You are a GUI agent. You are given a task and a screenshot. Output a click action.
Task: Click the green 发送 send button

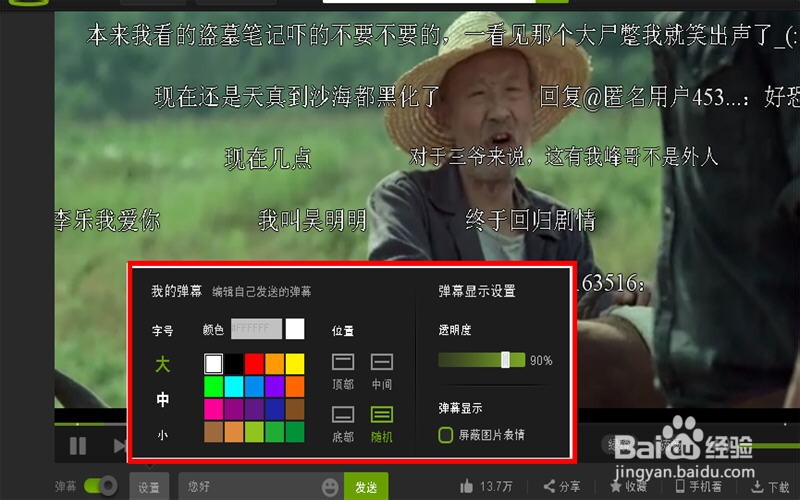pyautogui.click(x=366, y=487)
